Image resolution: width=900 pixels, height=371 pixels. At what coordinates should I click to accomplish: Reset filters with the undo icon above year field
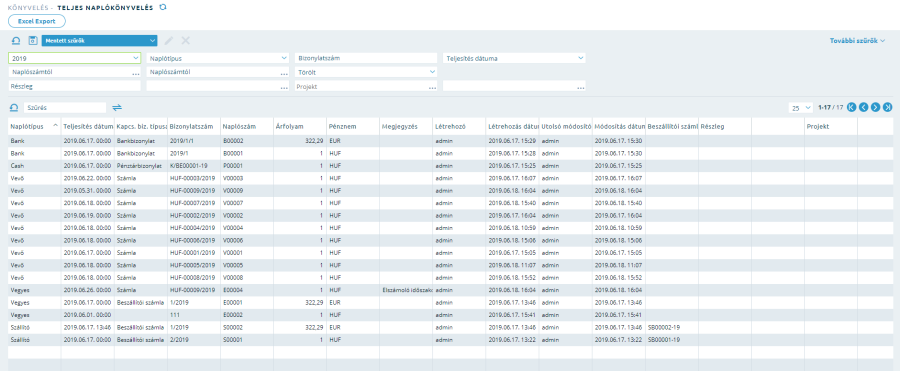pos(16,41)
